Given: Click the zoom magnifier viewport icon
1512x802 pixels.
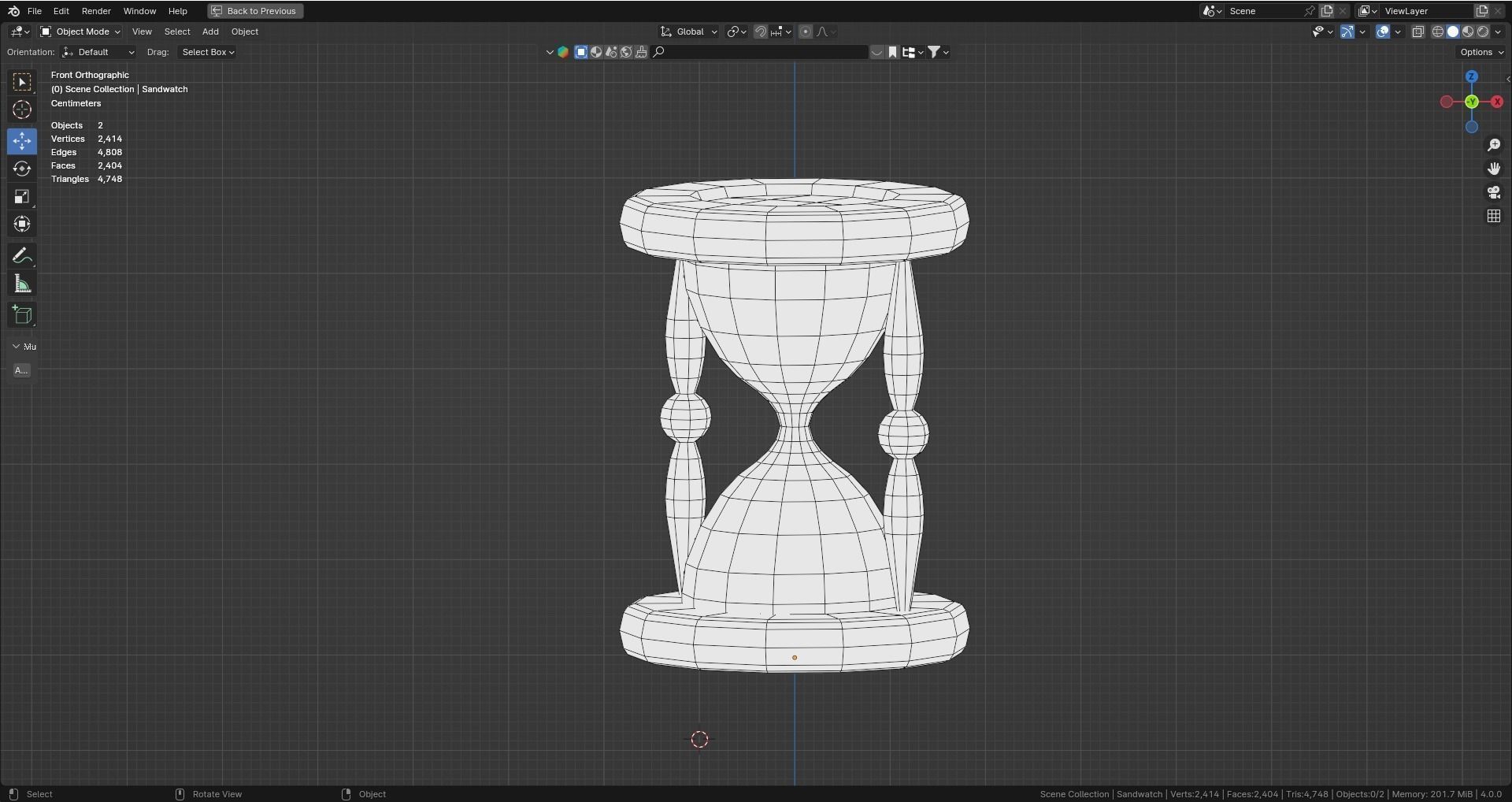Looking at the screenshot, I should click(1494, 145).
